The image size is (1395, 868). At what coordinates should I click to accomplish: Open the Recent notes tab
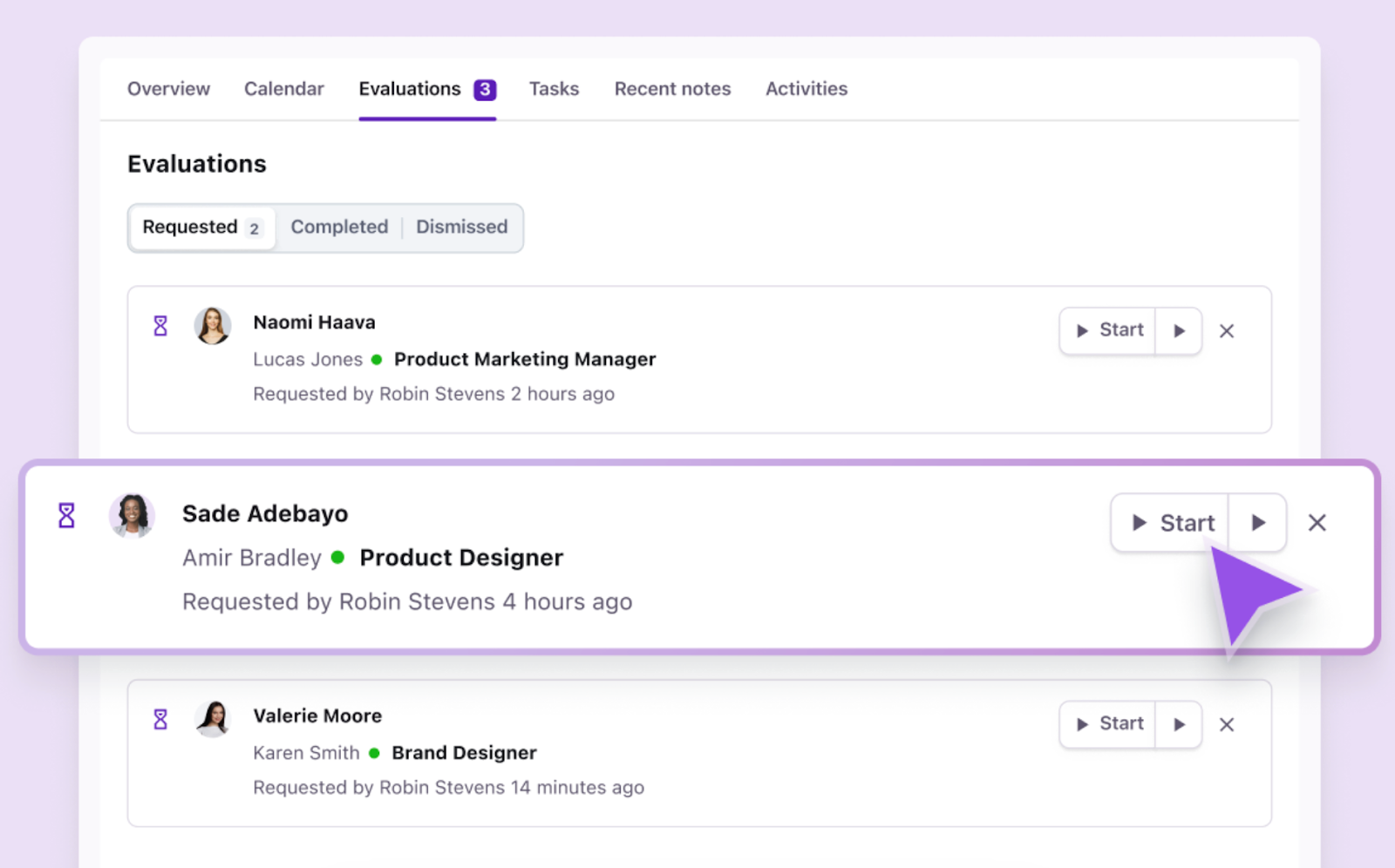(x=672, y=89)
